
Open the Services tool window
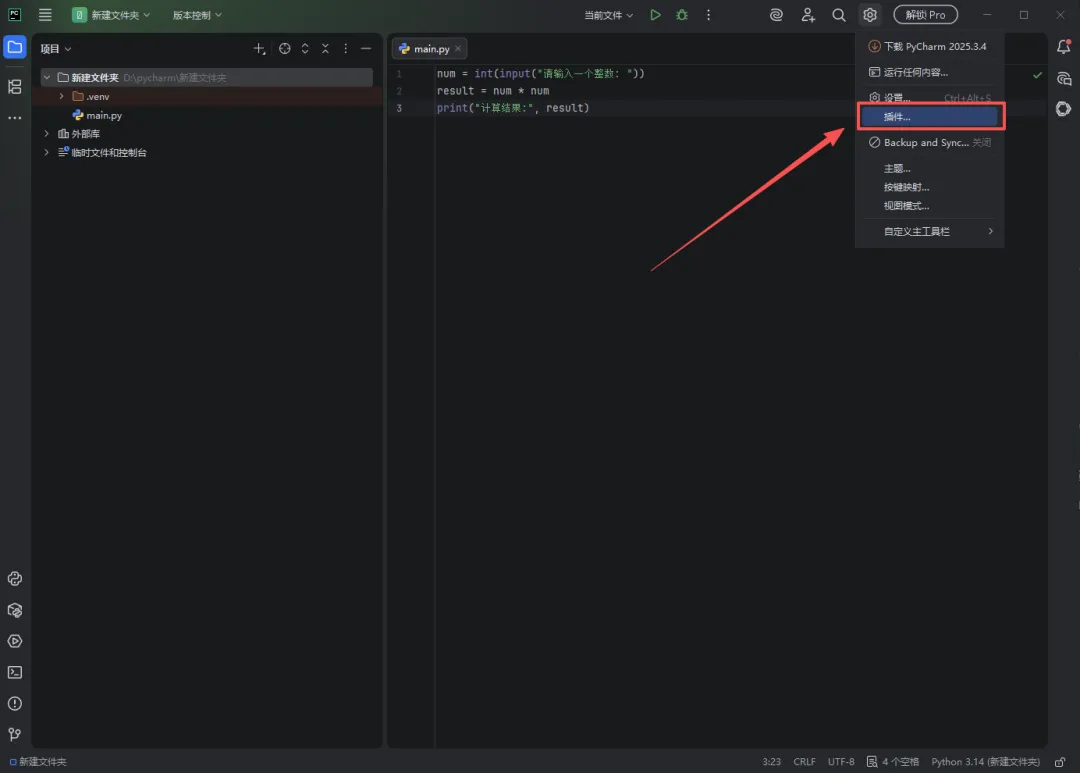click(14, 641)
